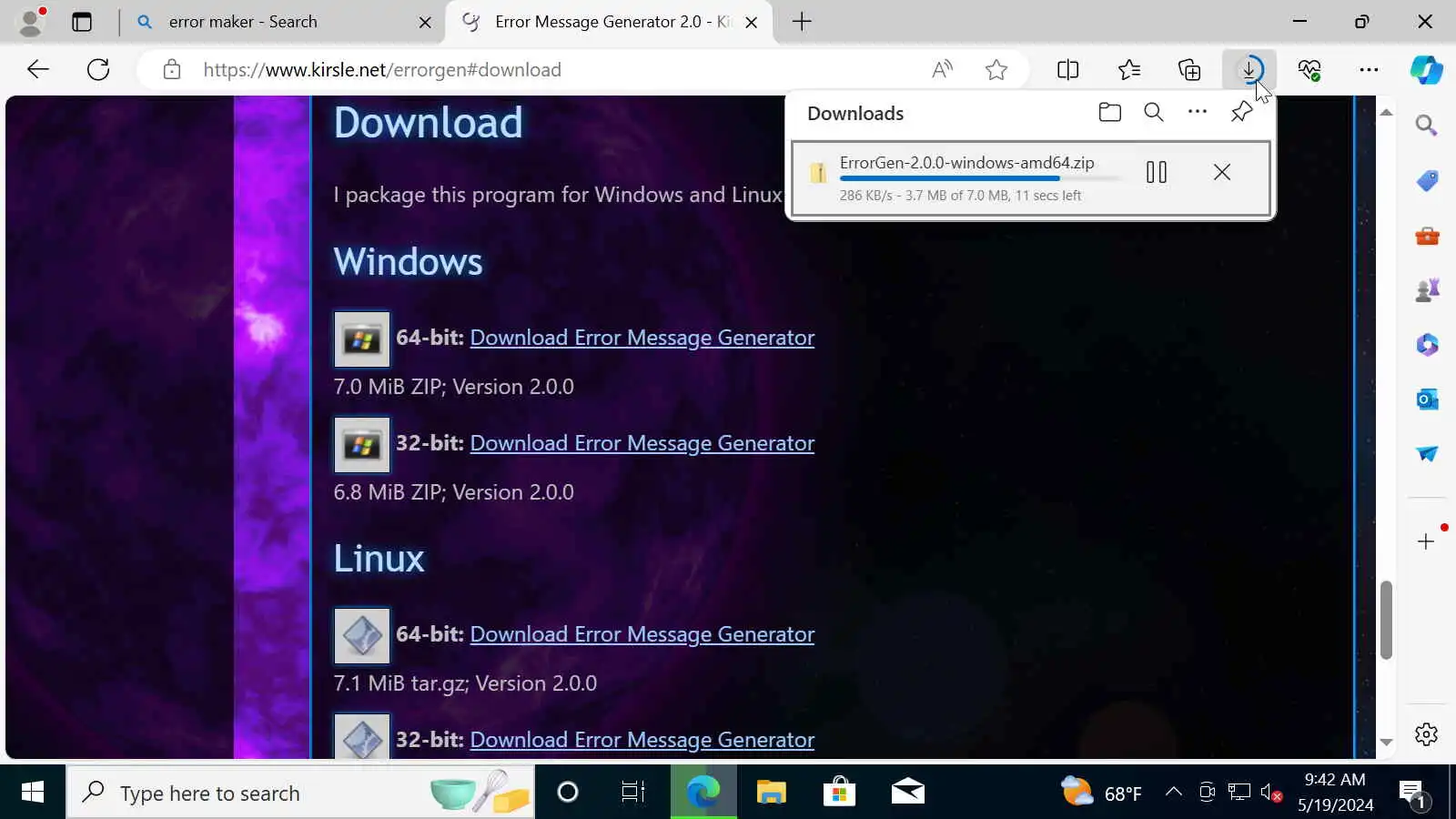
Task: Open sidebar settings gear
Action: click(x=1426, y=734)
